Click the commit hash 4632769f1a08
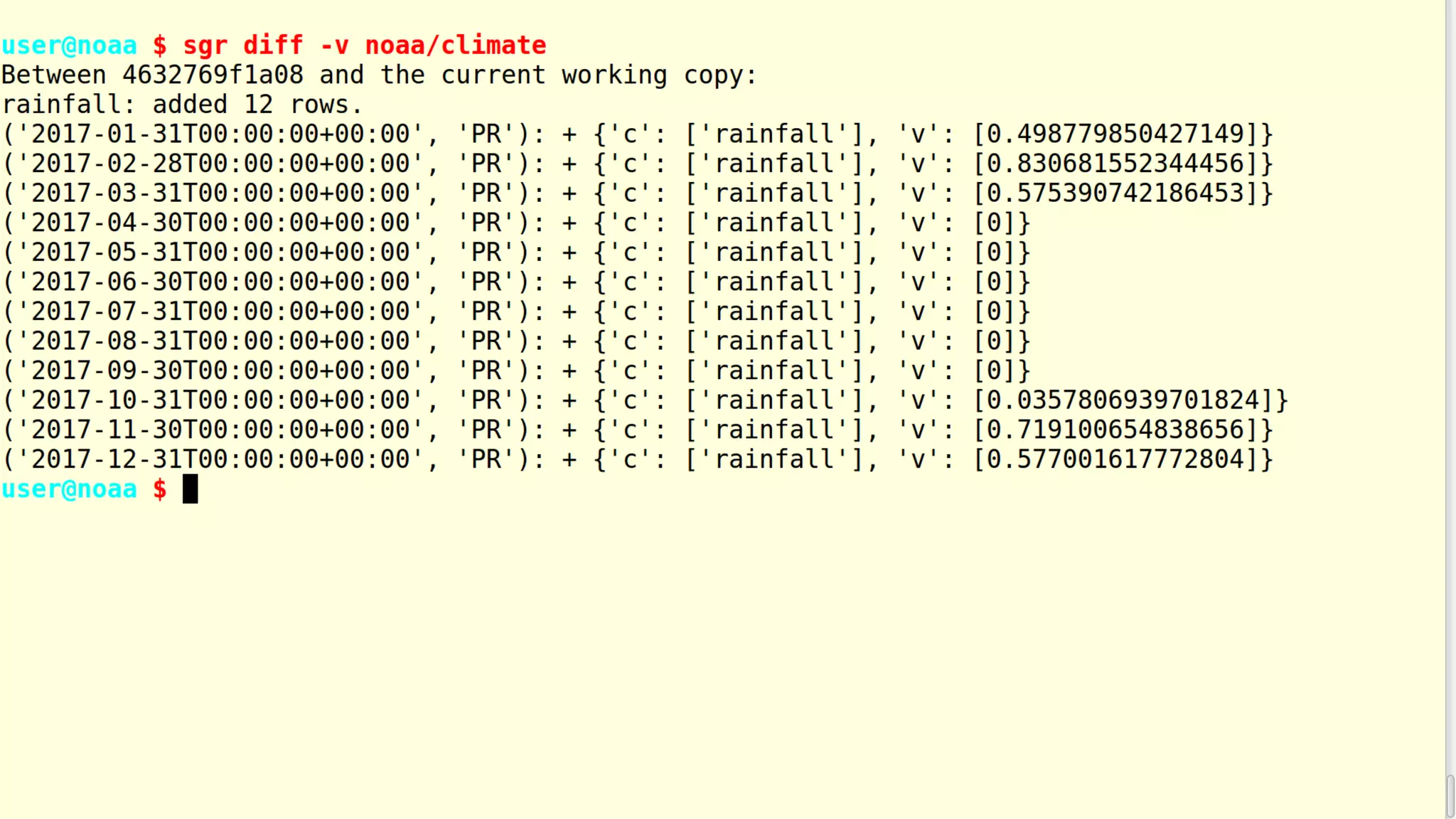The width and height of the screenshot is (1456, 819). (x=213, y=75)
